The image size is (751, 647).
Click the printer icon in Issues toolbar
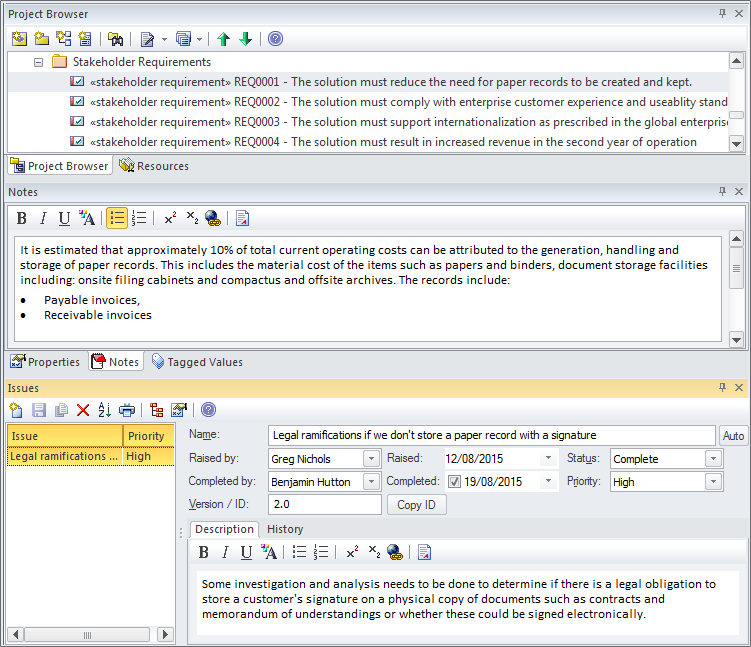coord(127,410)
